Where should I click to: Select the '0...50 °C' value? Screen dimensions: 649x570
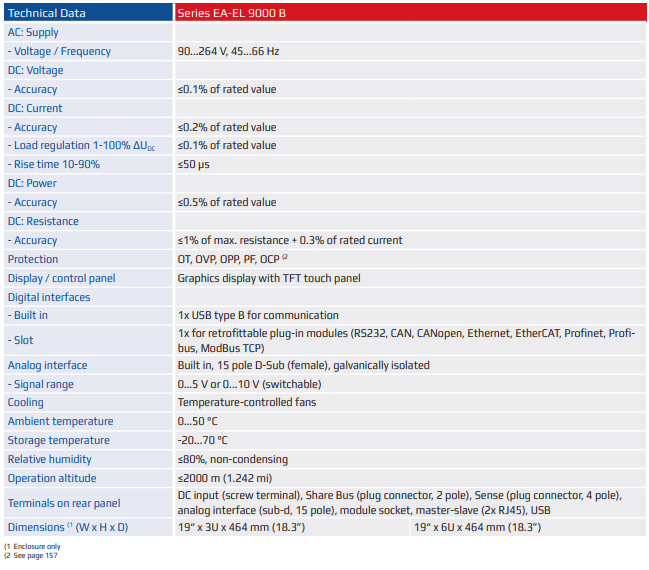point(197,421)
